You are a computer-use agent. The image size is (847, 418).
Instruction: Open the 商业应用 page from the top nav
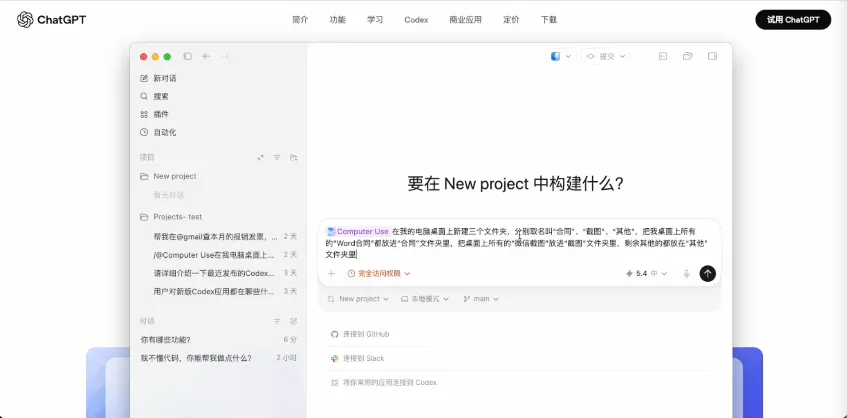coord(465,20)
